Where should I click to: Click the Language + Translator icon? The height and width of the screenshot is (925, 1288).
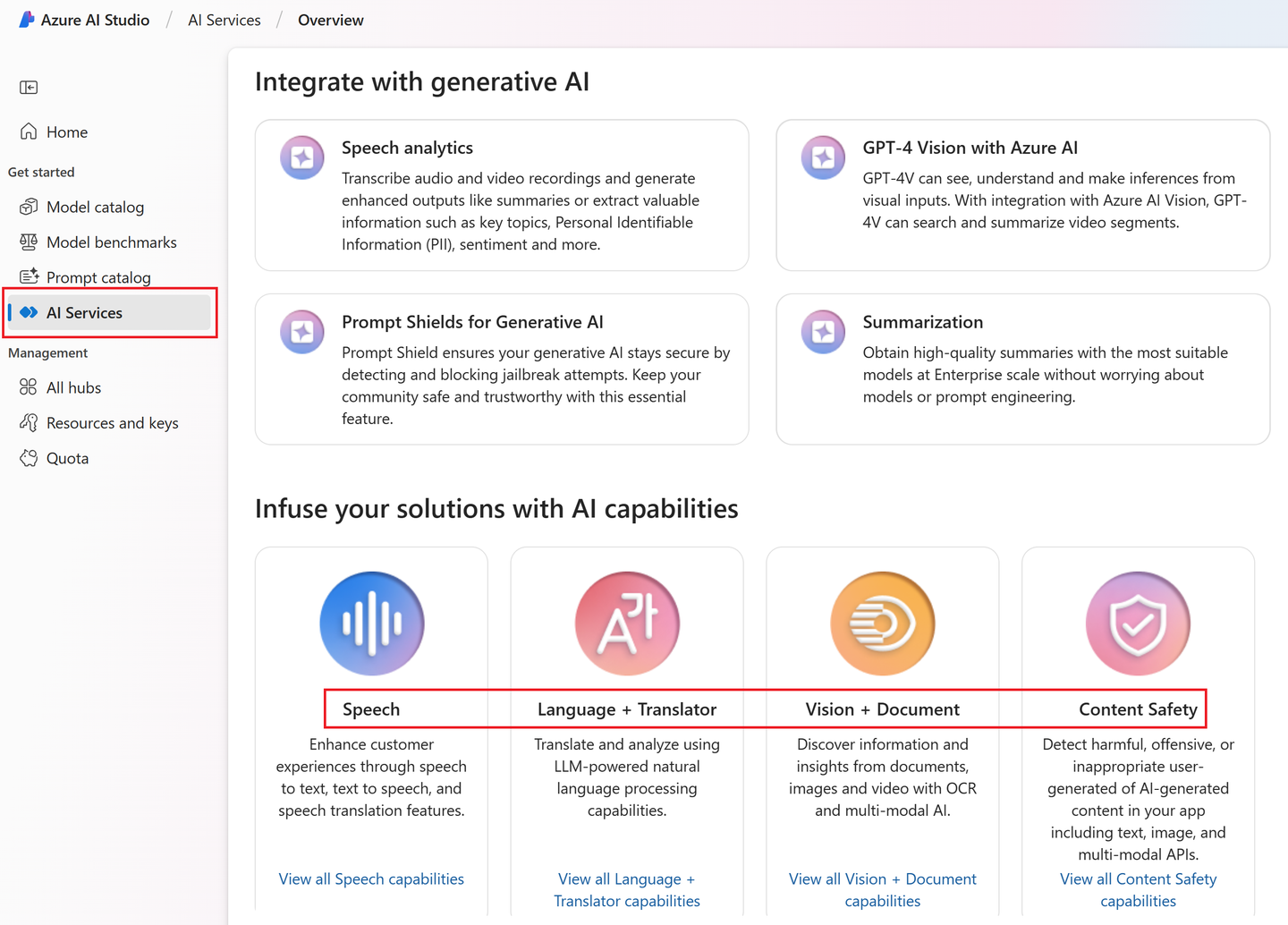click(x=626, y=623)
